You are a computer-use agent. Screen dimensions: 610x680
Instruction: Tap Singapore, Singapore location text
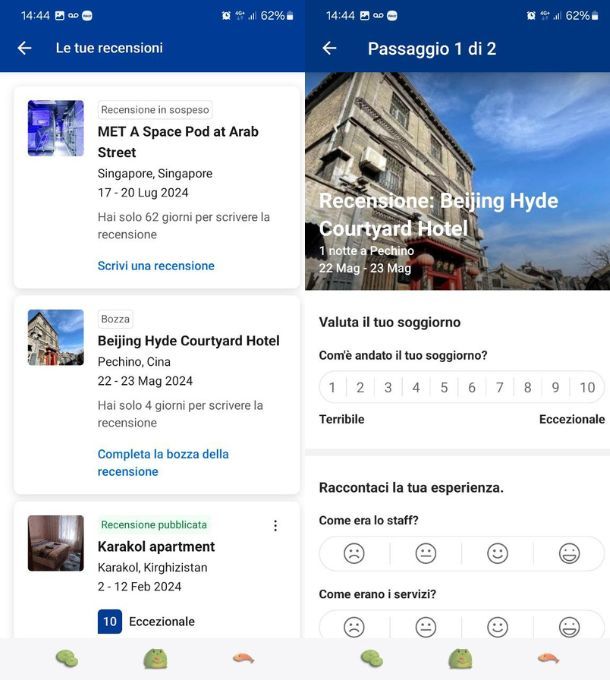pos(155,173)
